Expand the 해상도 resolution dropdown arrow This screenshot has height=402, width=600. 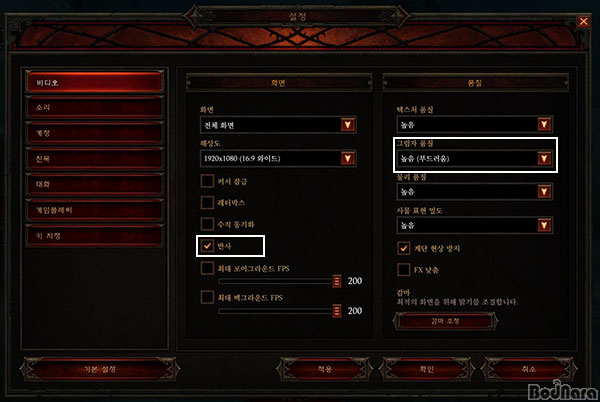347,158
